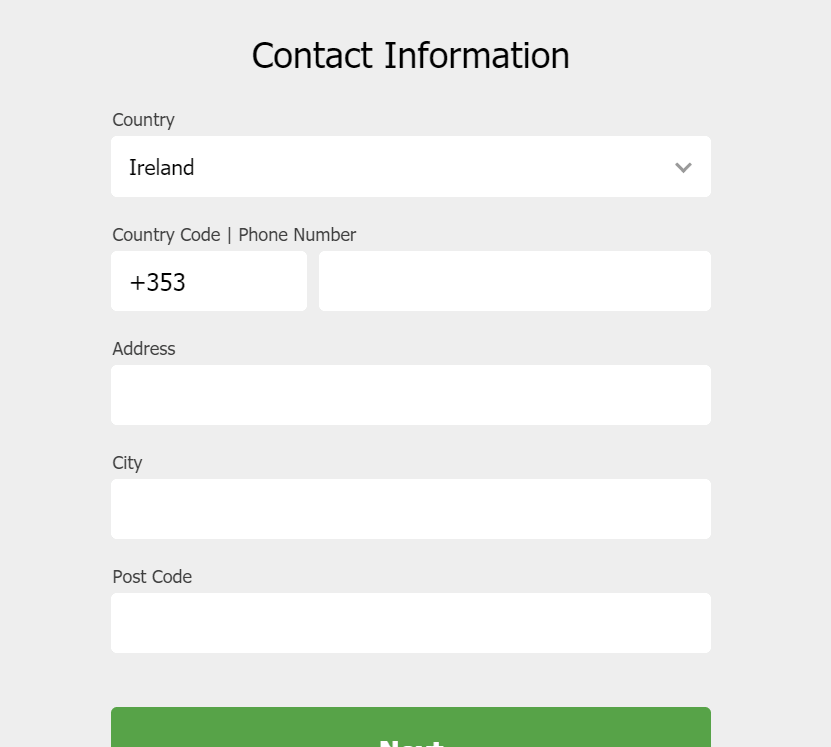Select the word Information in the heading
831x747 pixels.
[476, 55]
